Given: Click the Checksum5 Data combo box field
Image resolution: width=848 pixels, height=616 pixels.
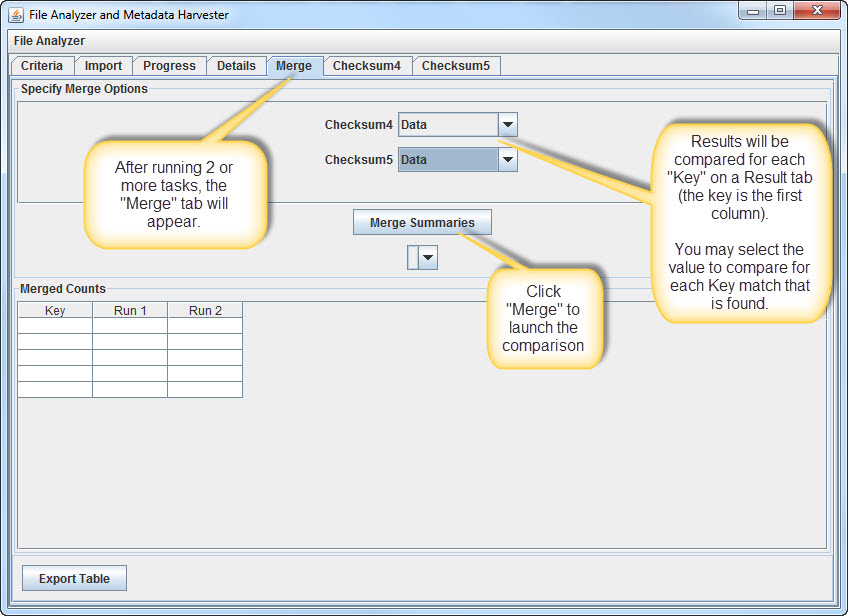Looking at the screenshot, I should [x=447, y=160].
